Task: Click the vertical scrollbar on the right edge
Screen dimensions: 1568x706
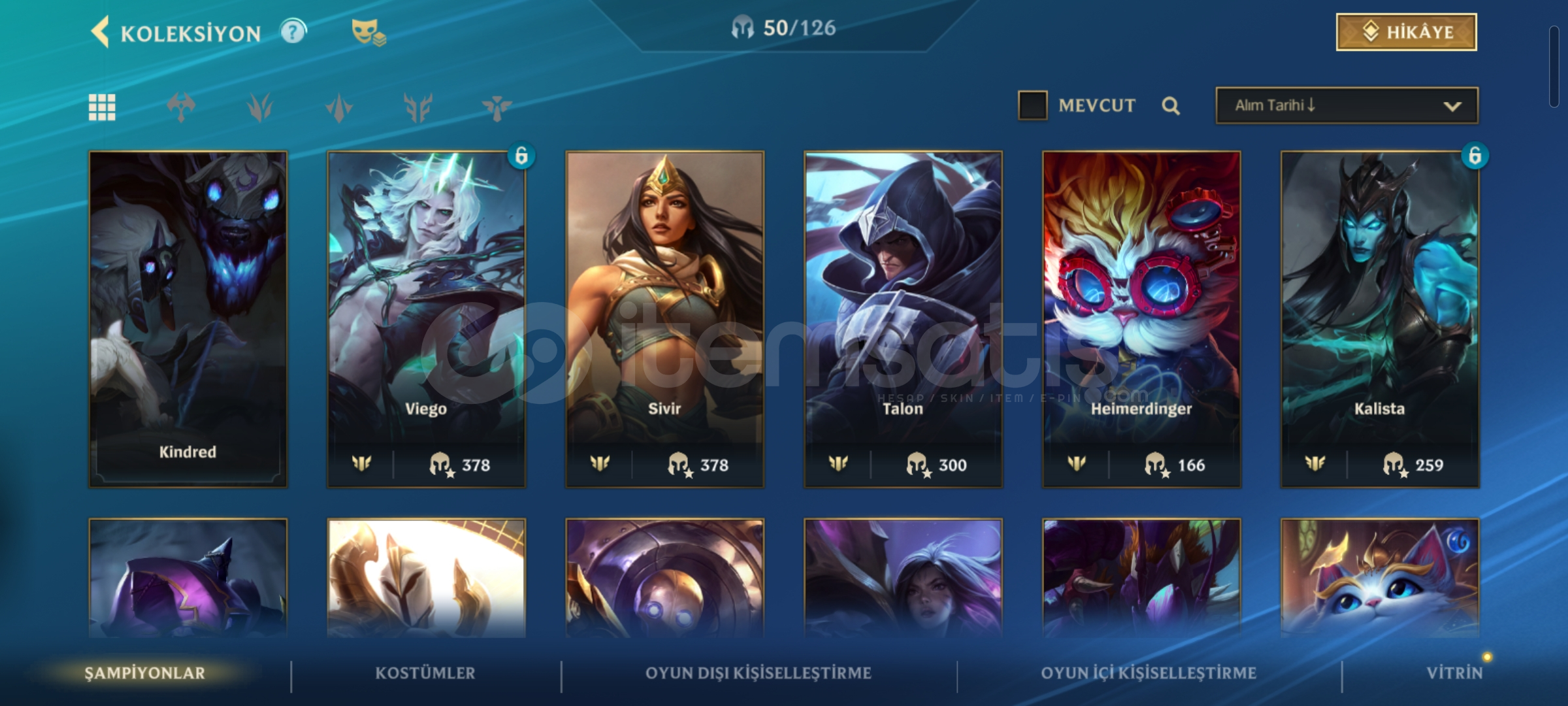Action: (x=1554, y=67)
